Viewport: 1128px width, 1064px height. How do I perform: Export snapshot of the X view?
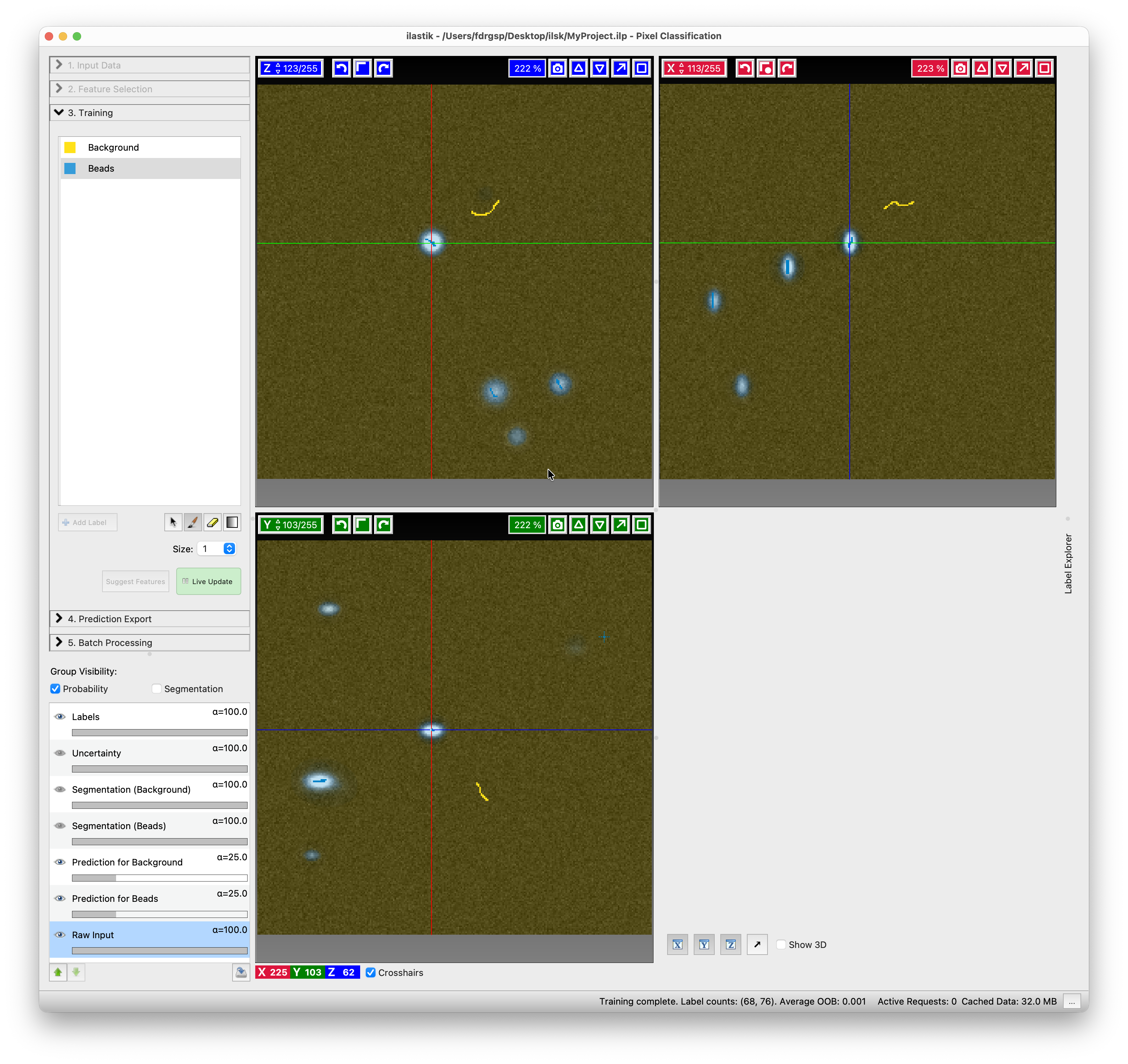click(961, 68)
